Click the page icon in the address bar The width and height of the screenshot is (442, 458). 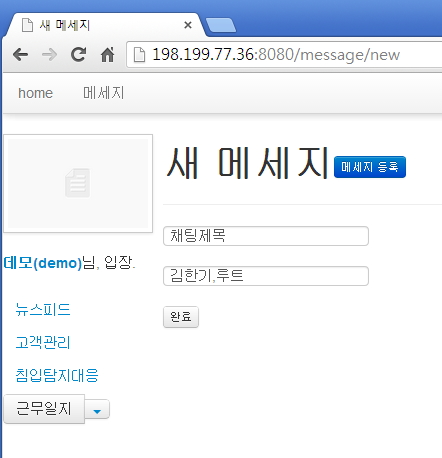(x=139, y=55)
